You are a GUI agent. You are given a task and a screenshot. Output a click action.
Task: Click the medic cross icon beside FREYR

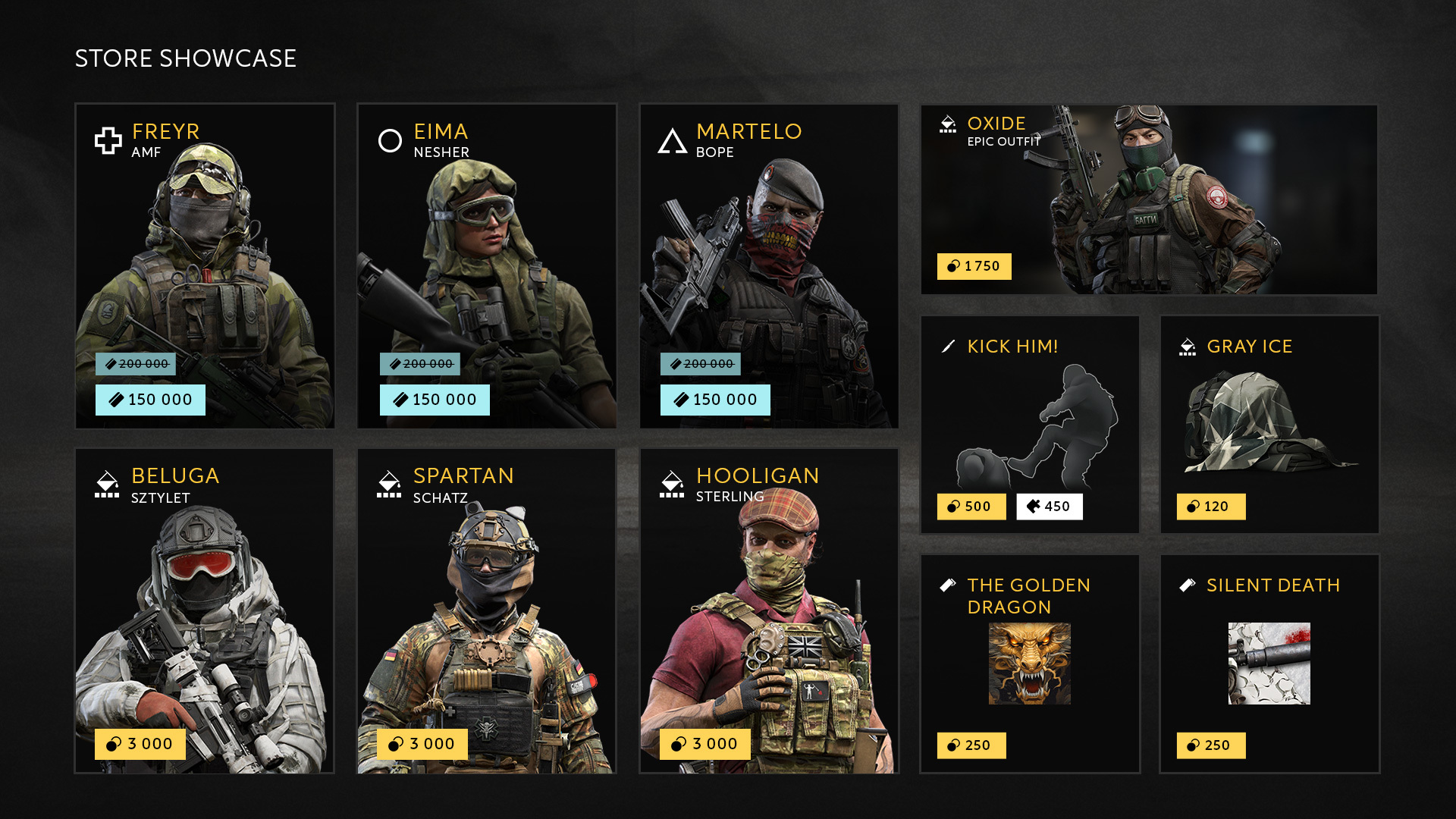tap(108, 140)
